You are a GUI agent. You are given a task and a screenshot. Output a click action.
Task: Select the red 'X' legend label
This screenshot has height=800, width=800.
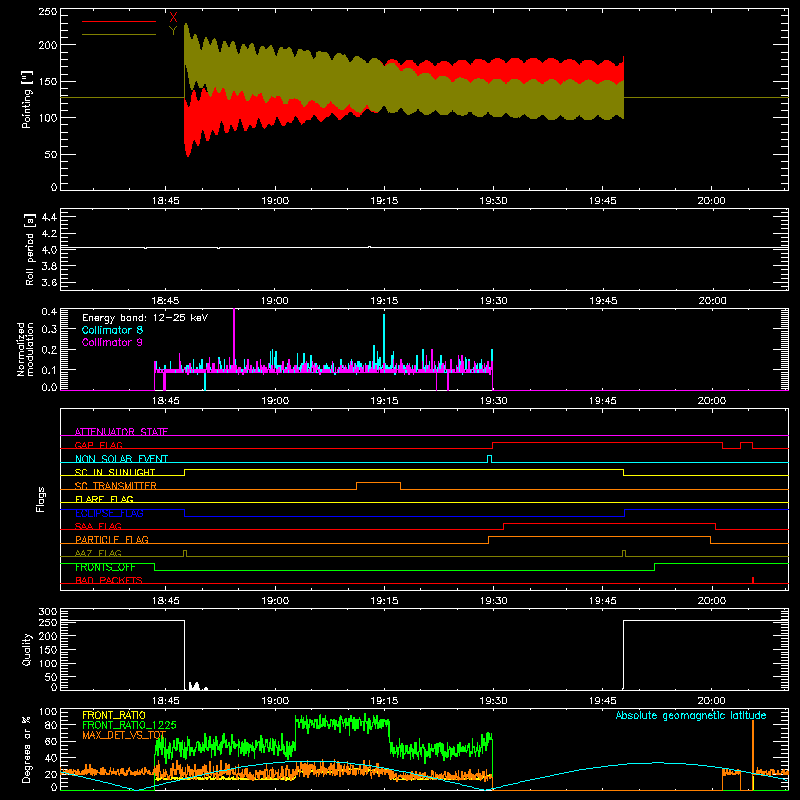(173, 18)
